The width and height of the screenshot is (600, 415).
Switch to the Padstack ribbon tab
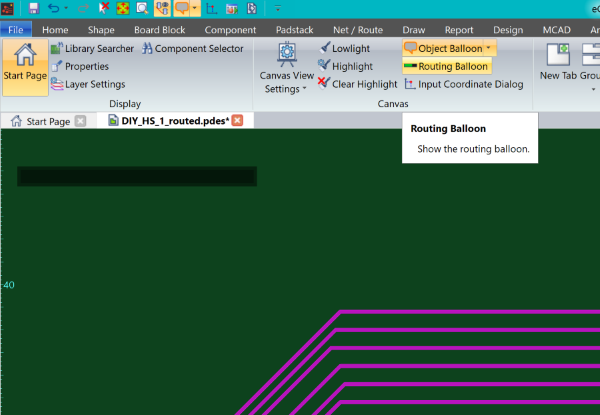coord(296,29)
